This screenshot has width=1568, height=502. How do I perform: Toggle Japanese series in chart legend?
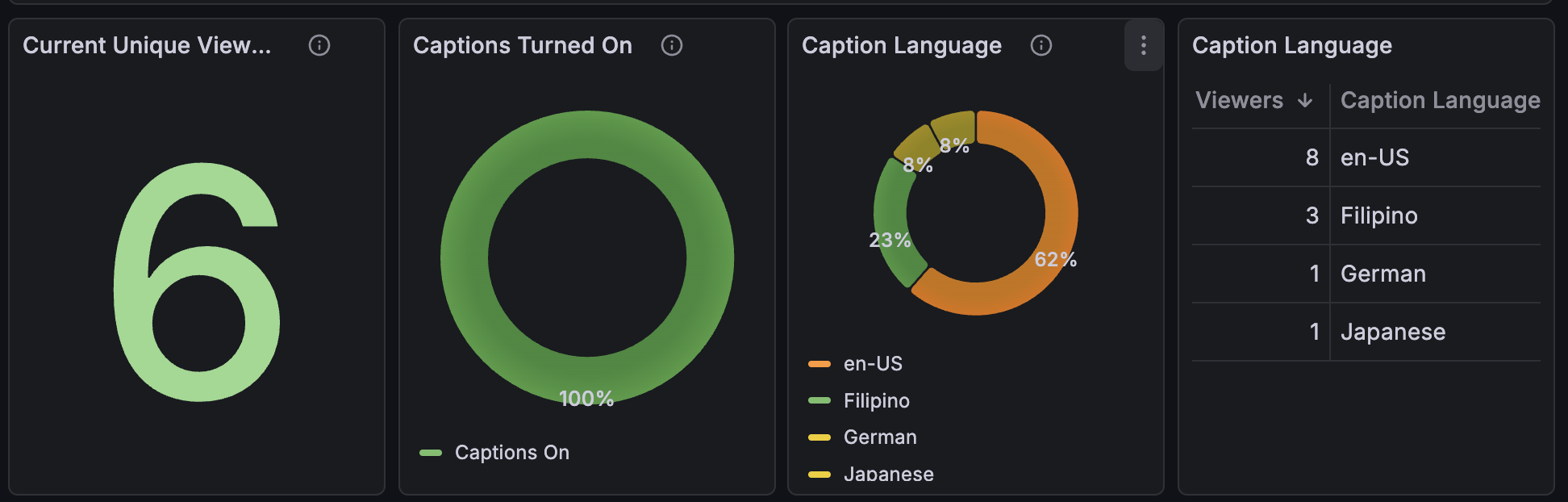tap(888, 474)
